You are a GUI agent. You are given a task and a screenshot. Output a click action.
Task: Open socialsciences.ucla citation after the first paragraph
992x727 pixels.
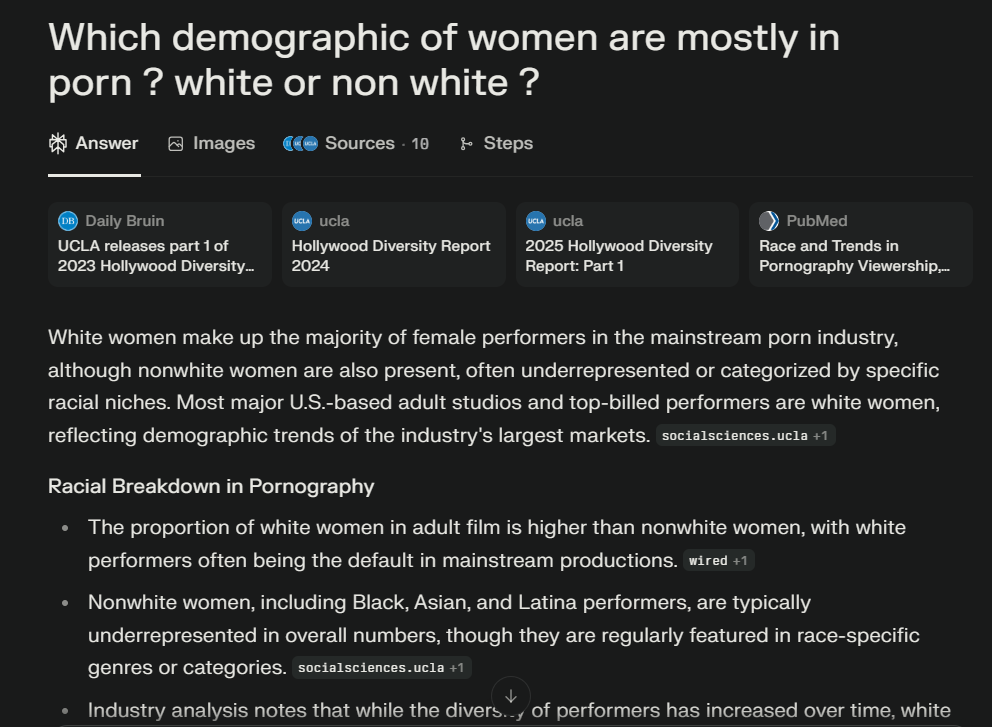click(745, 436)
